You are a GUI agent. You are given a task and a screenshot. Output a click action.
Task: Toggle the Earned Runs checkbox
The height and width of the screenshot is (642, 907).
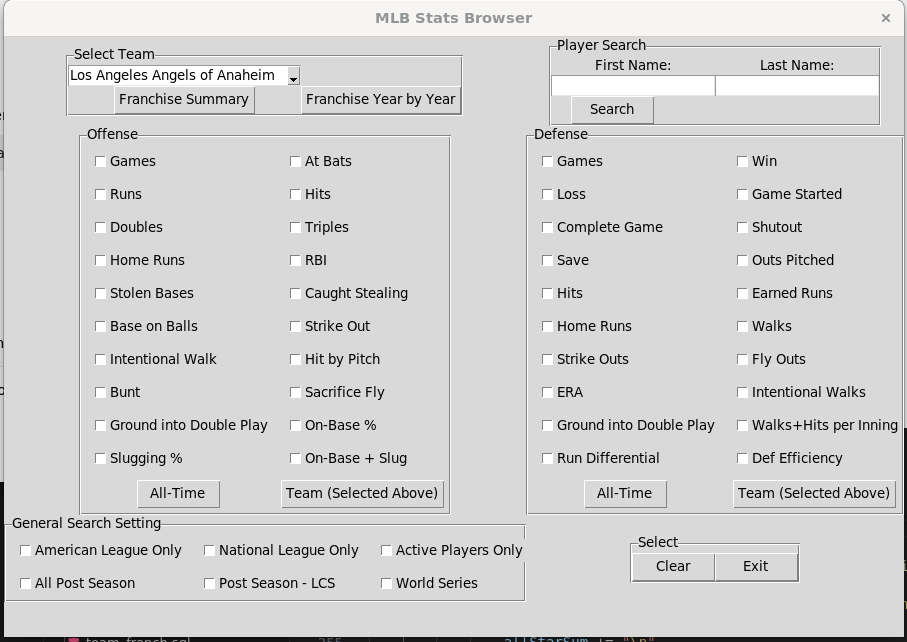[x=742, y=293]
